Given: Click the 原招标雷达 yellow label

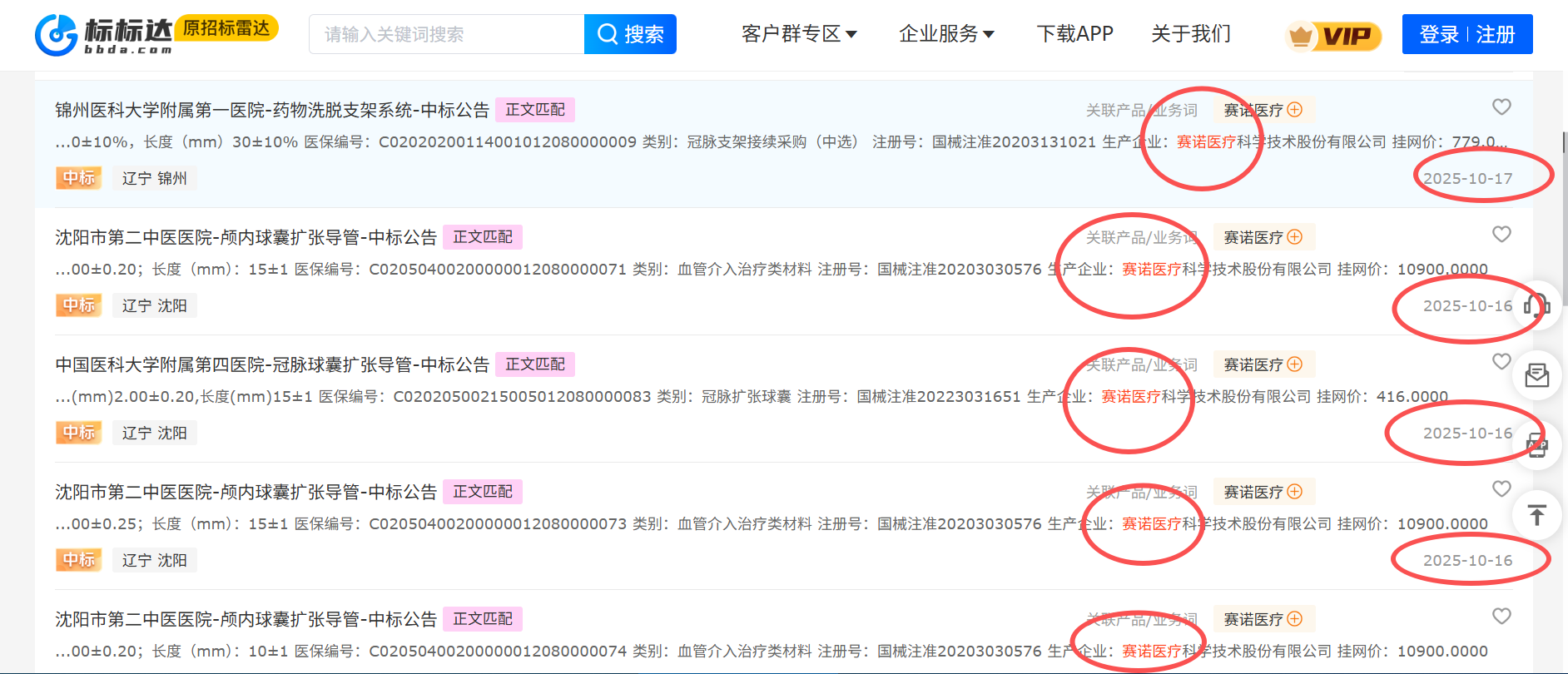Looking at the screenshot, I should (226, 28).
